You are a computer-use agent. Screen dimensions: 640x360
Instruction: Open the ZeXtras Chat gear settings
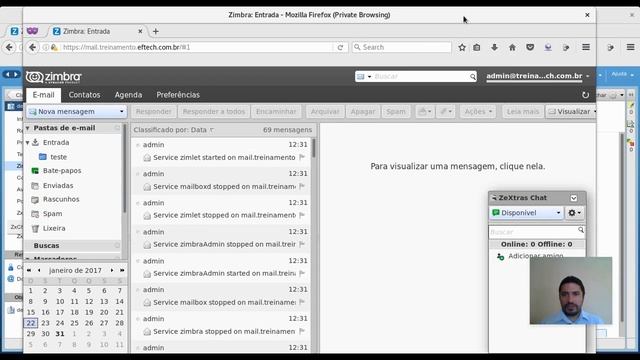[x=574, y=213]
